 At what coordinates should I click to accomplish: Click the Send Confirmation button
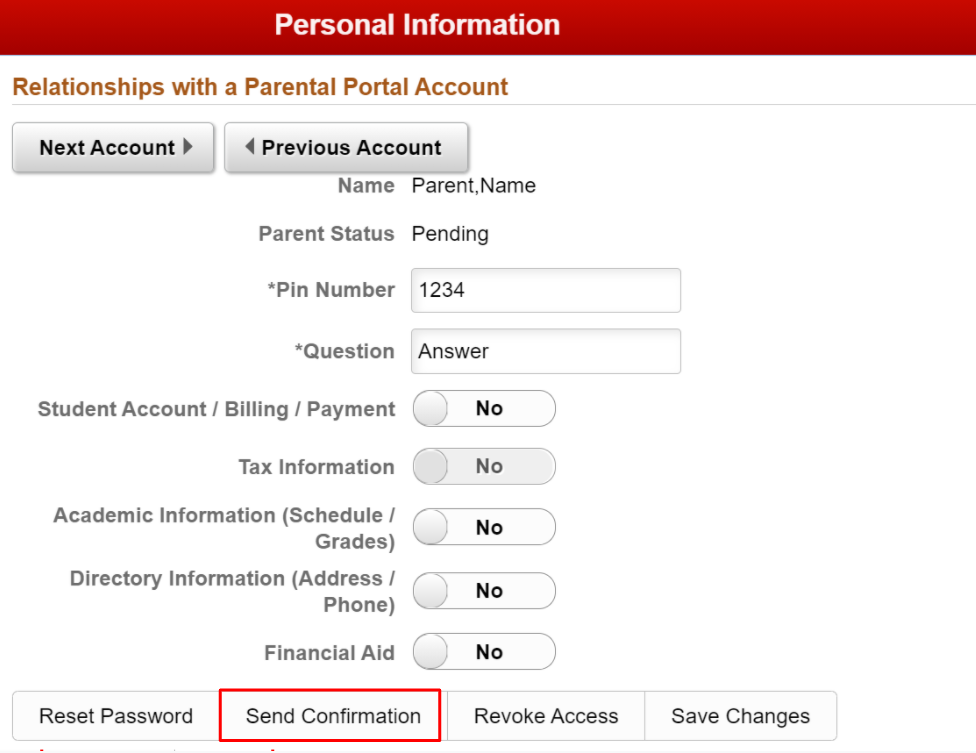coord(333,716)
